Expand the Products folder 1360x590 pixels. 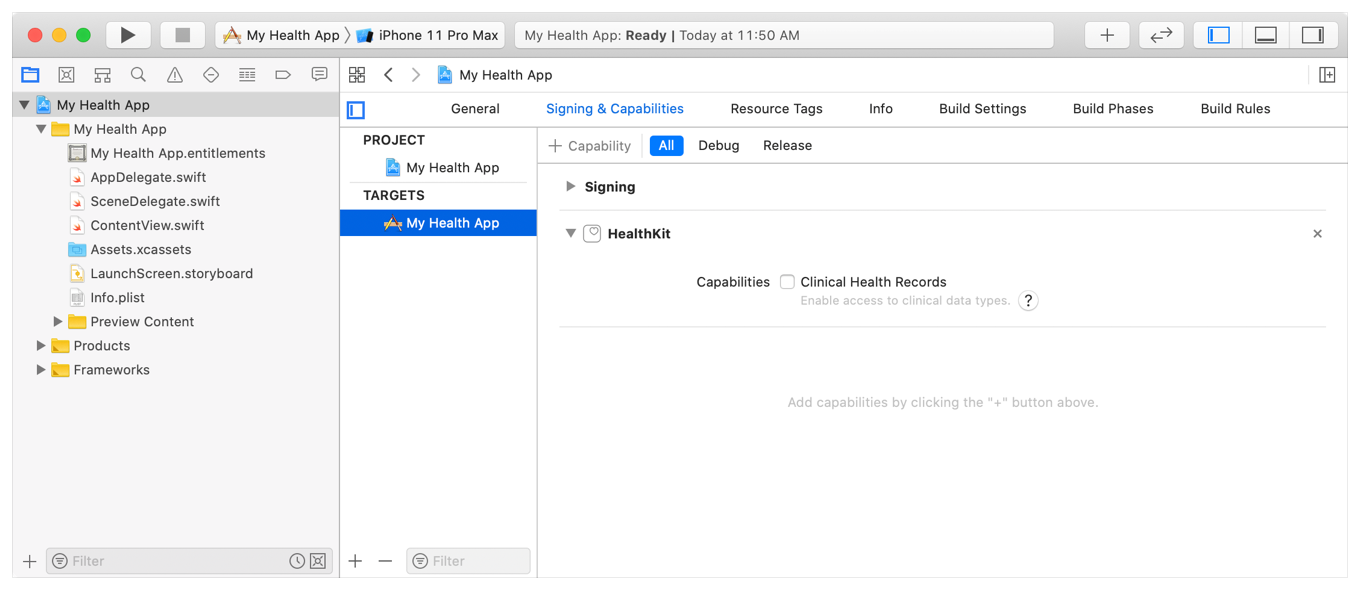[41, 346]
